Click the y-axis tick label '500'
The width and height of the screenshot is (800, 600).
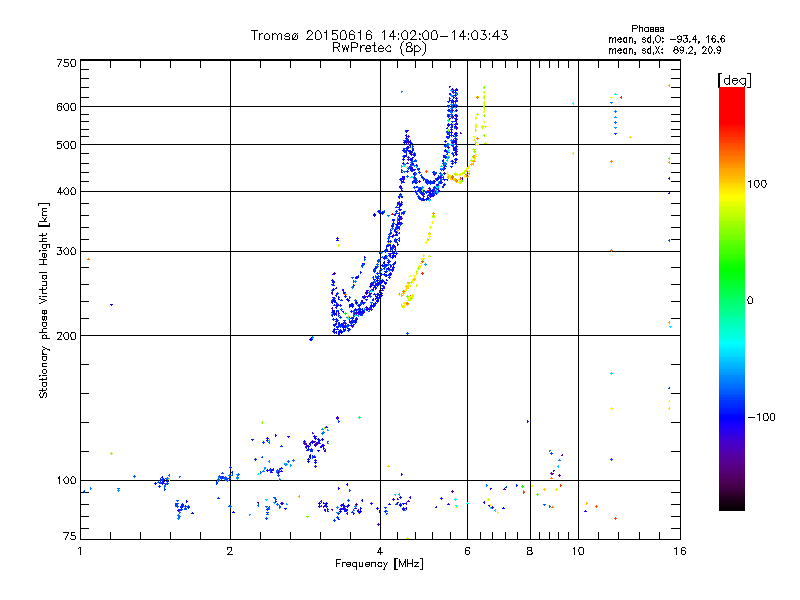66,145
